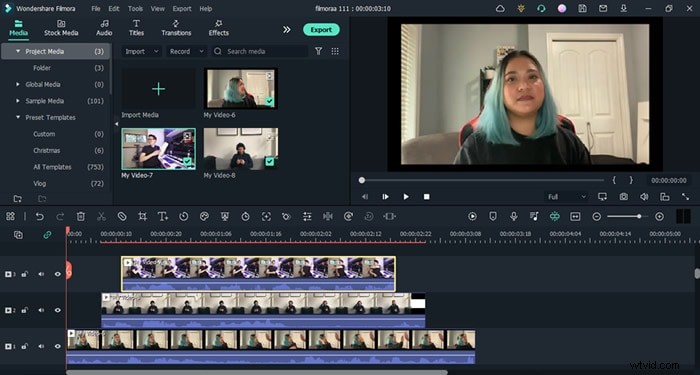Click the Import Media plus tile
This screenshot has height=375, width=700.
[158, 89]
